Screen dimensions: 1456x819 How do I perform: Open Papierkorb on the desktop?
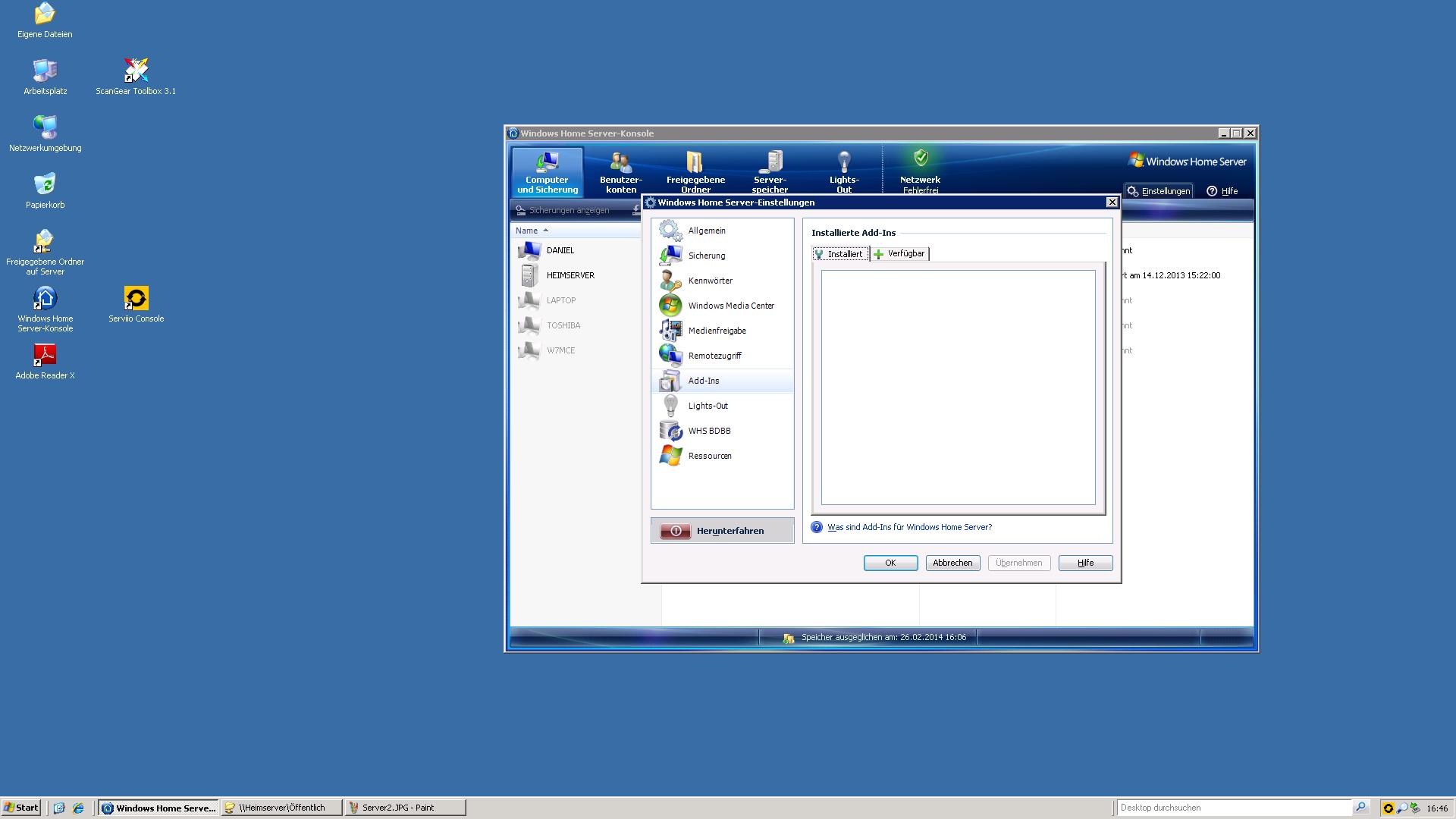pyautogui.click(x=45, y=191)
